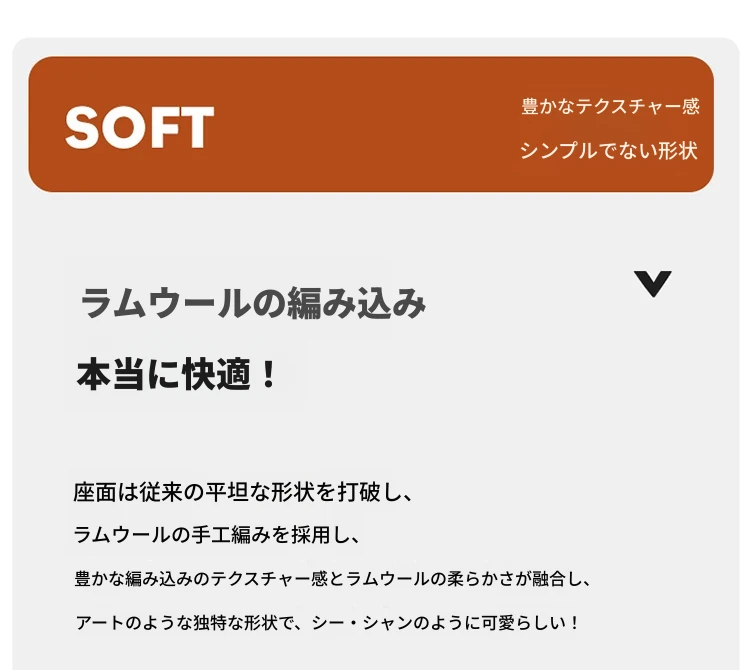Click the white SOFT title text
The width and height of the screenshot is (750, 670).
coord(139,127)
